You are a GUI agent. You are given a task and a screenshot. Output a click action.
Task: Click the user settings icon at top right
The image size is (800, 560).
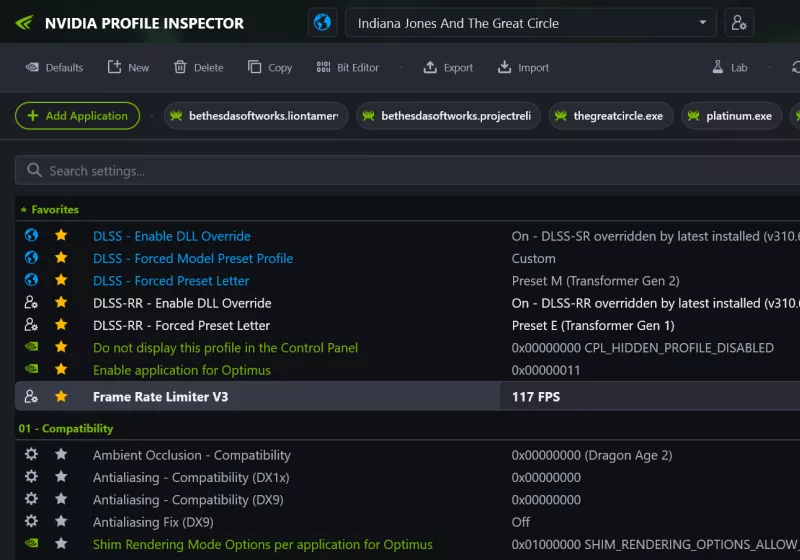[x=739, y=22]
